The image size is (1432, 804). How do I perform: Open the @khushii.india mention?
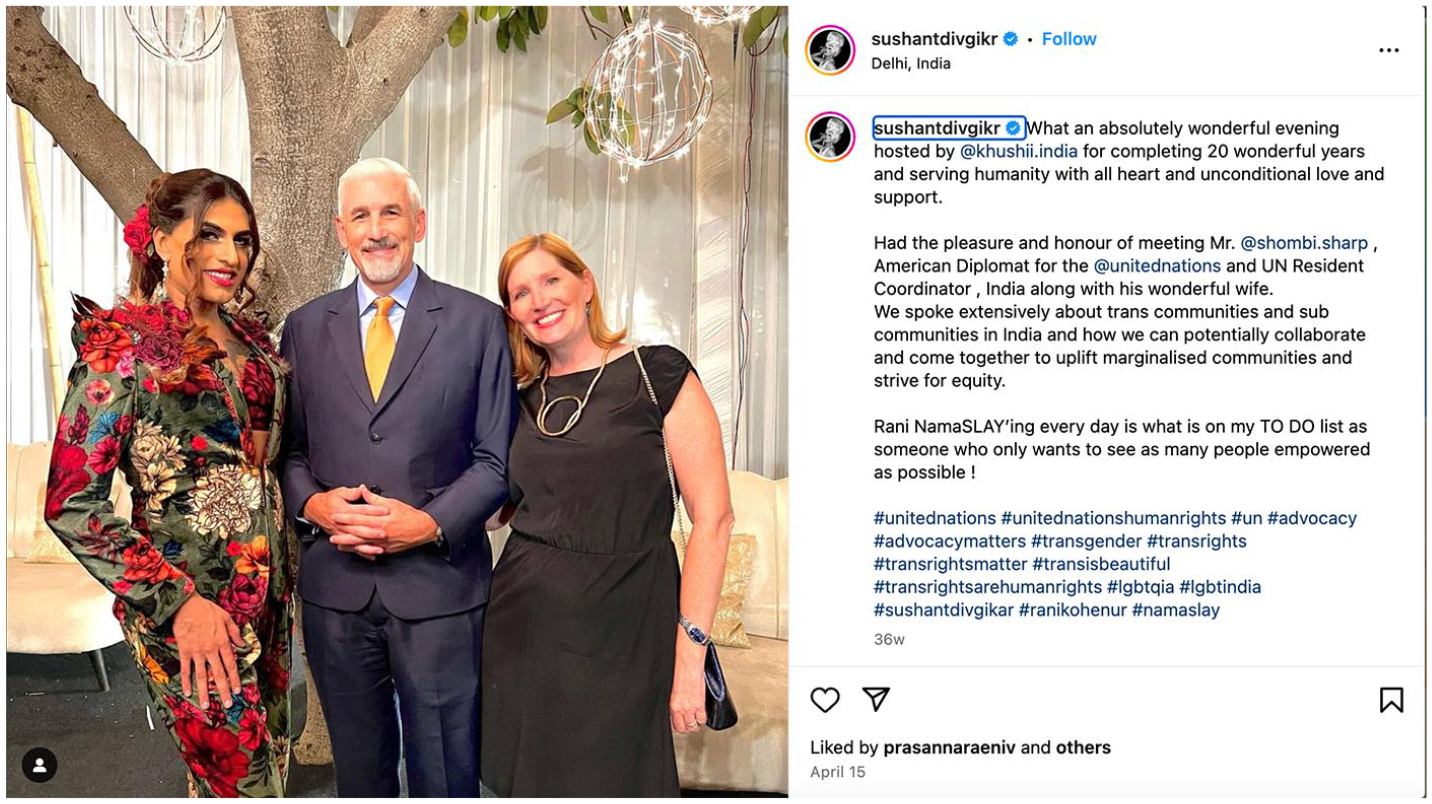[1018, 151]
